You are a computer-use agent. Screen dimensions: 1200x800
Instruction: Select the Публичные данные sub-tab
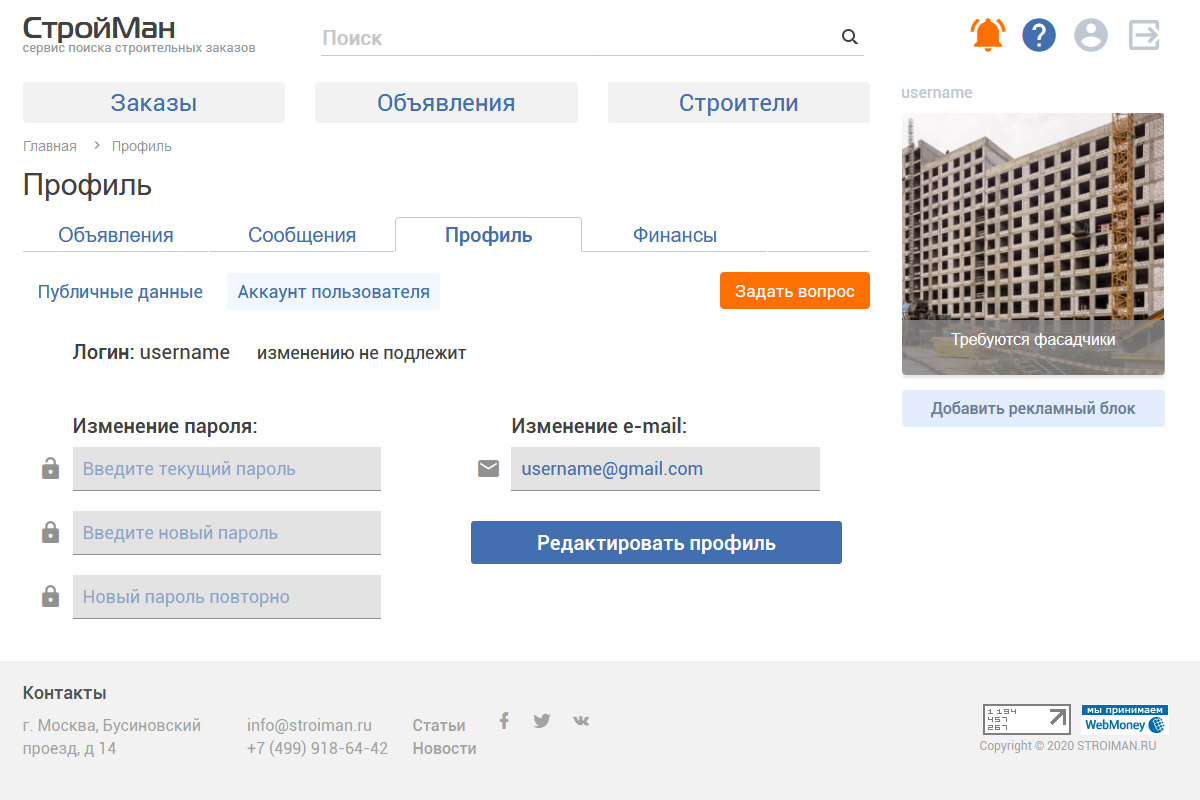tap(120, 292)
